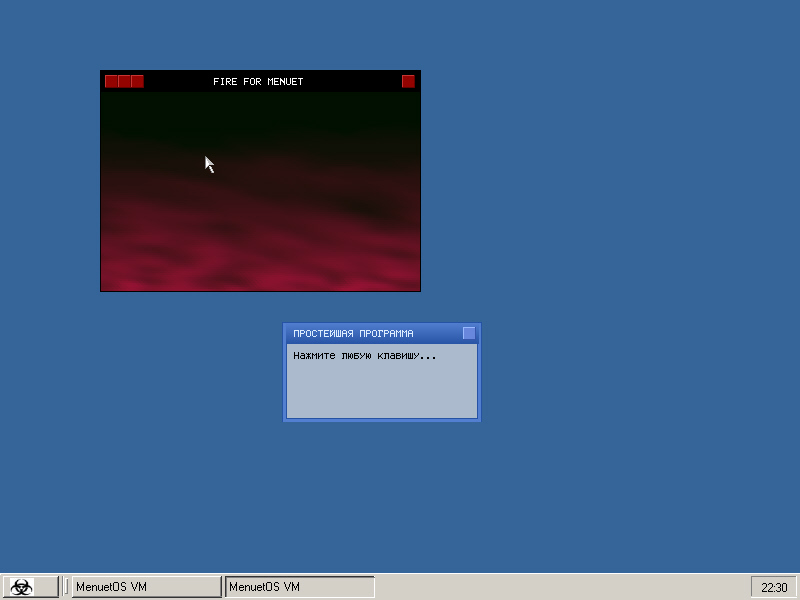This screenshot has height=600, width=800.
Task: Open the biohazard start menu icon
Action: click(21, 587)
